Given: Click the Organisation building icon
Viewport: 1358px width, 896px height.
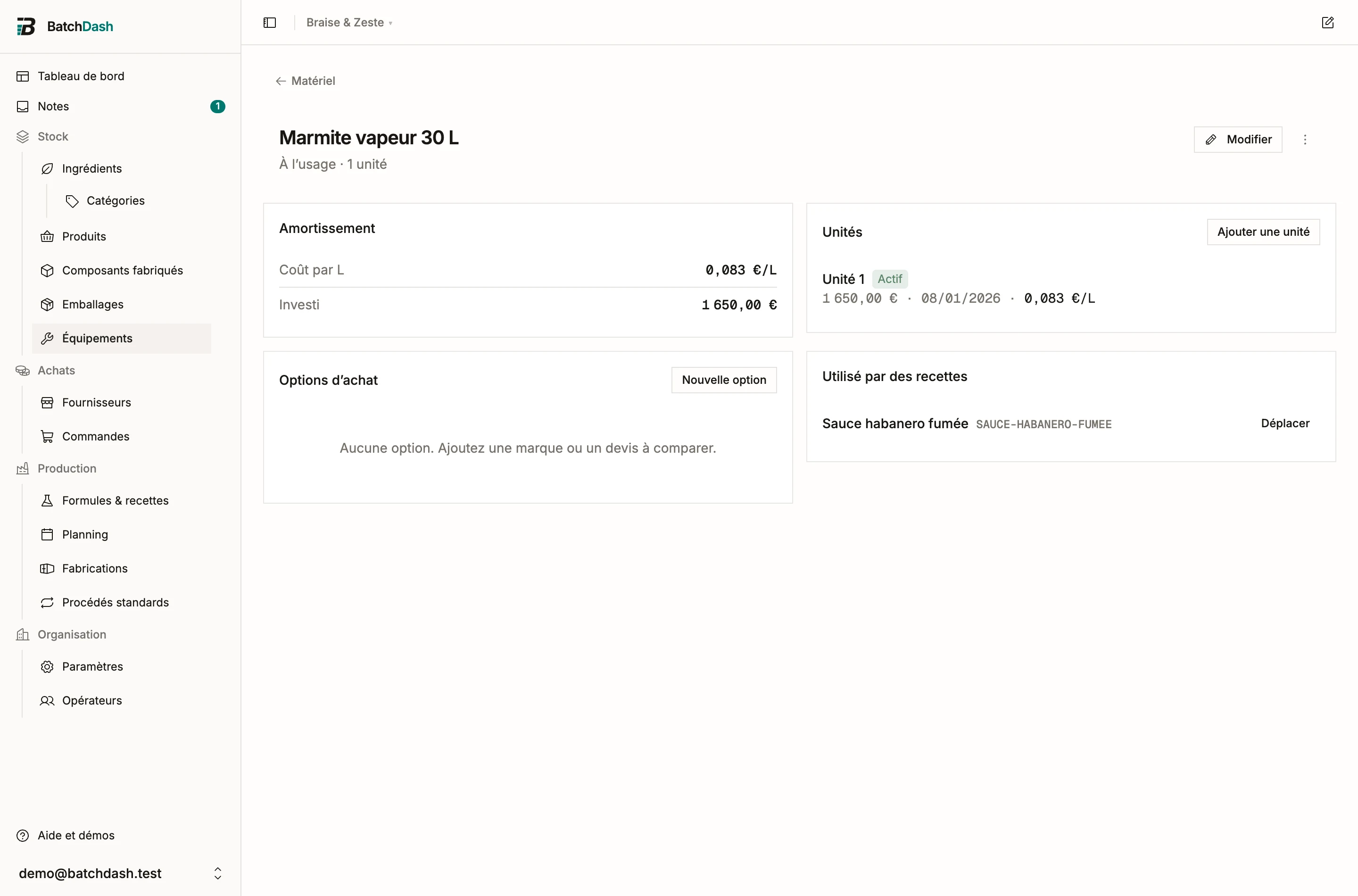Looking at the screenshot, I should point(23,634).
